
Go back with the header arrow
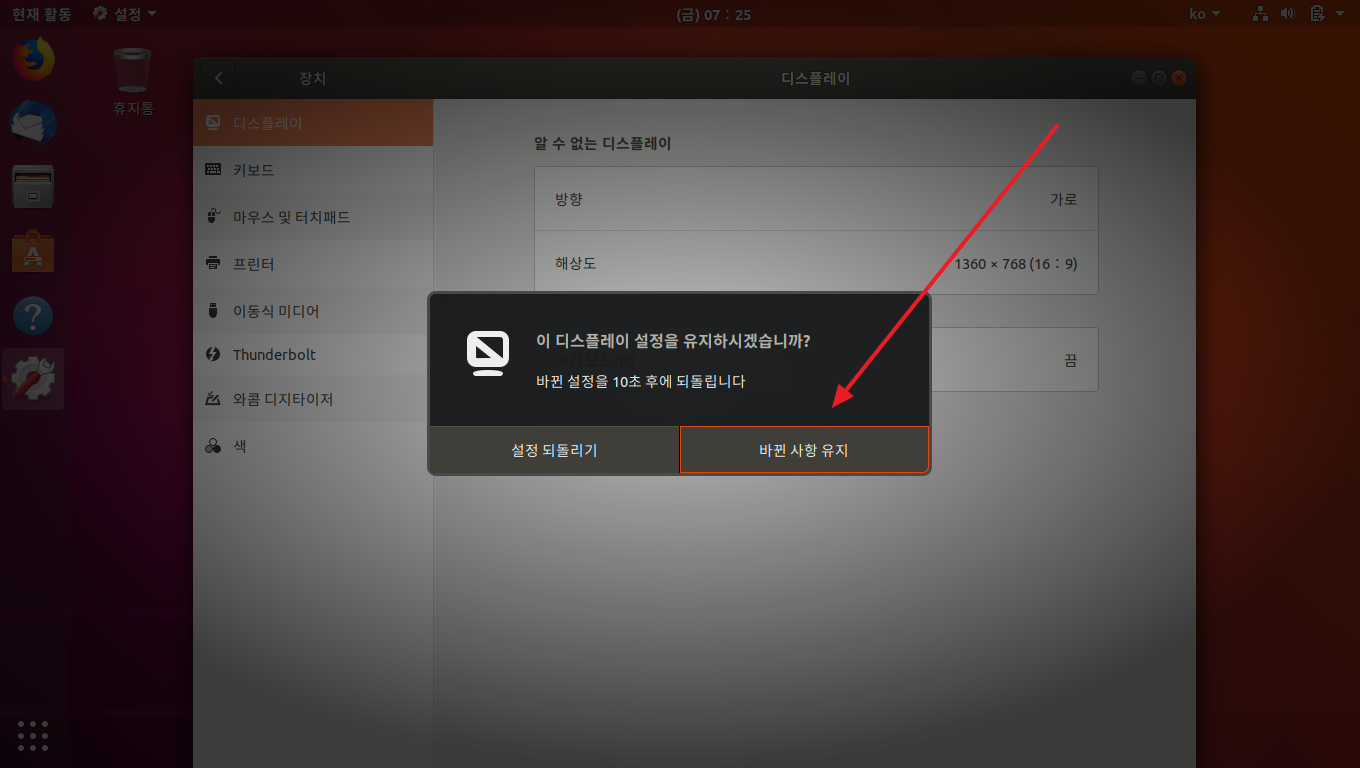218,78
